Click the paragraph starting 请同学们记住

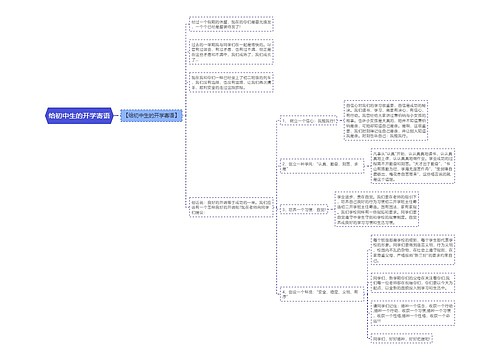click(x=413, y=313)
